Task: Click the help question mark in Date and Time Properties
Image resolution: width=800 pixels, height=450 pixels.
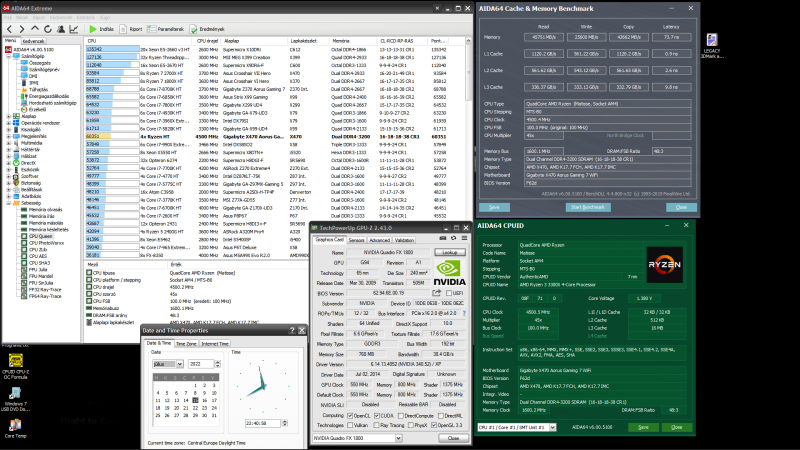Action: 292,331
